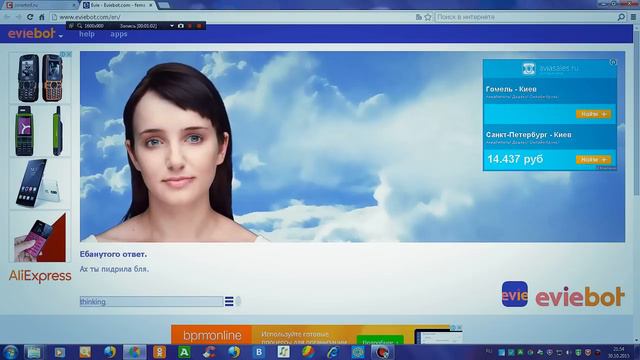The height and width of the screenshot is (360, 640).
Task: Click Evie's avatar image
Action: (x=178, y=153)
